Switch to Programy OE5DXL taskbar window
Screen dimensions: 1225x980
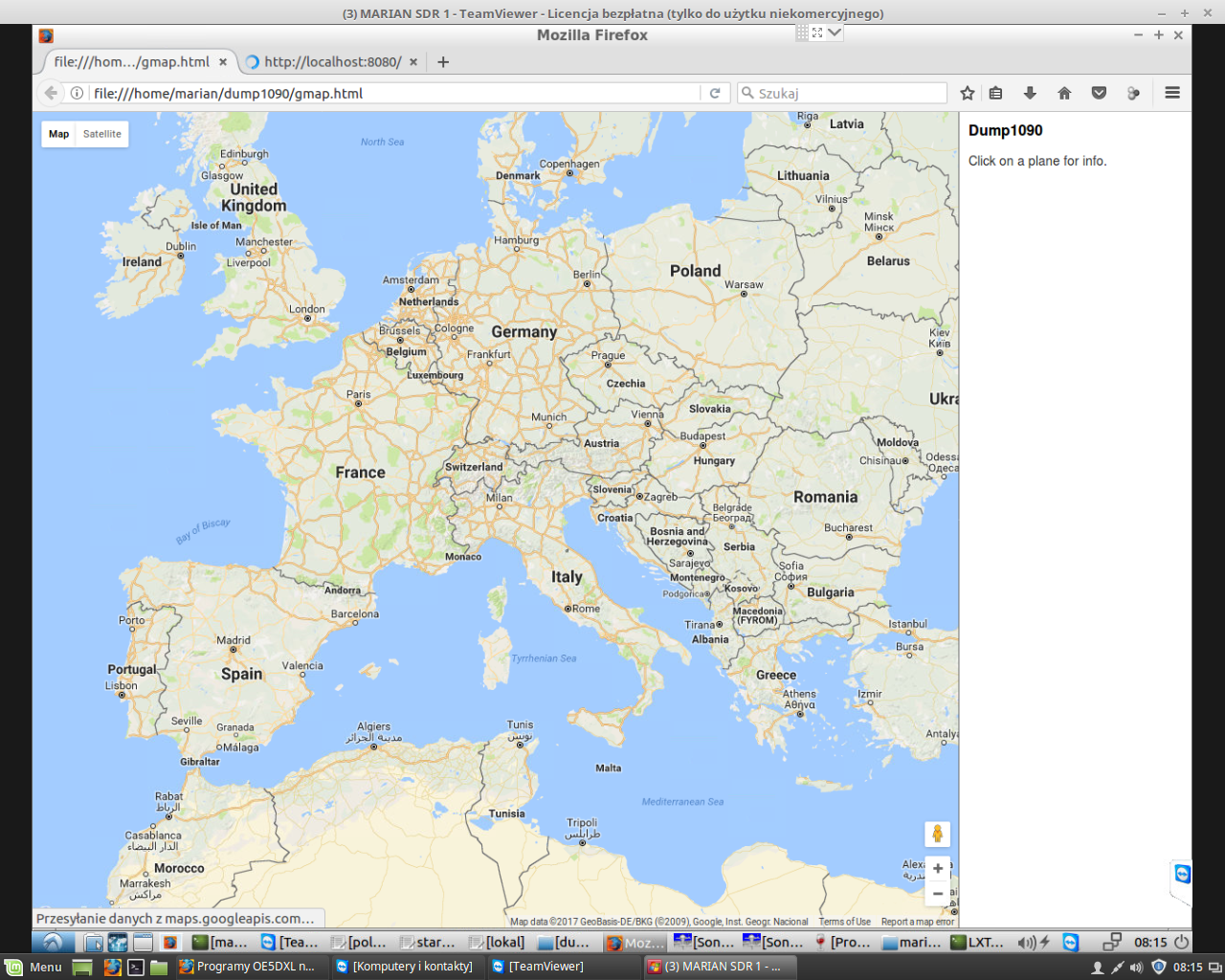pyautogui.click(x=247, y=967)
